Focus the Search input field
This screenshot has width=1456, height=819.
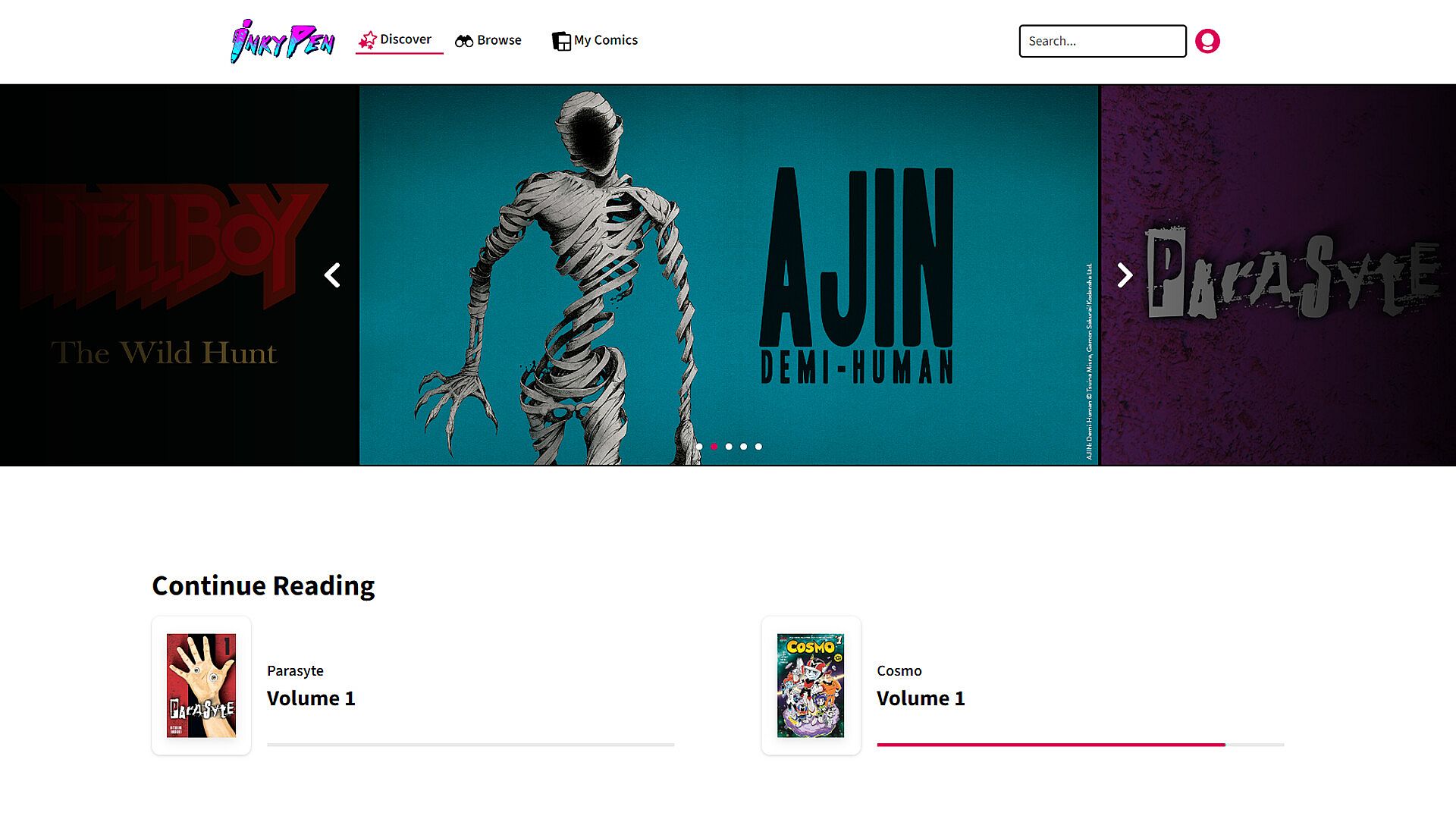click(x=1103, y=41)
